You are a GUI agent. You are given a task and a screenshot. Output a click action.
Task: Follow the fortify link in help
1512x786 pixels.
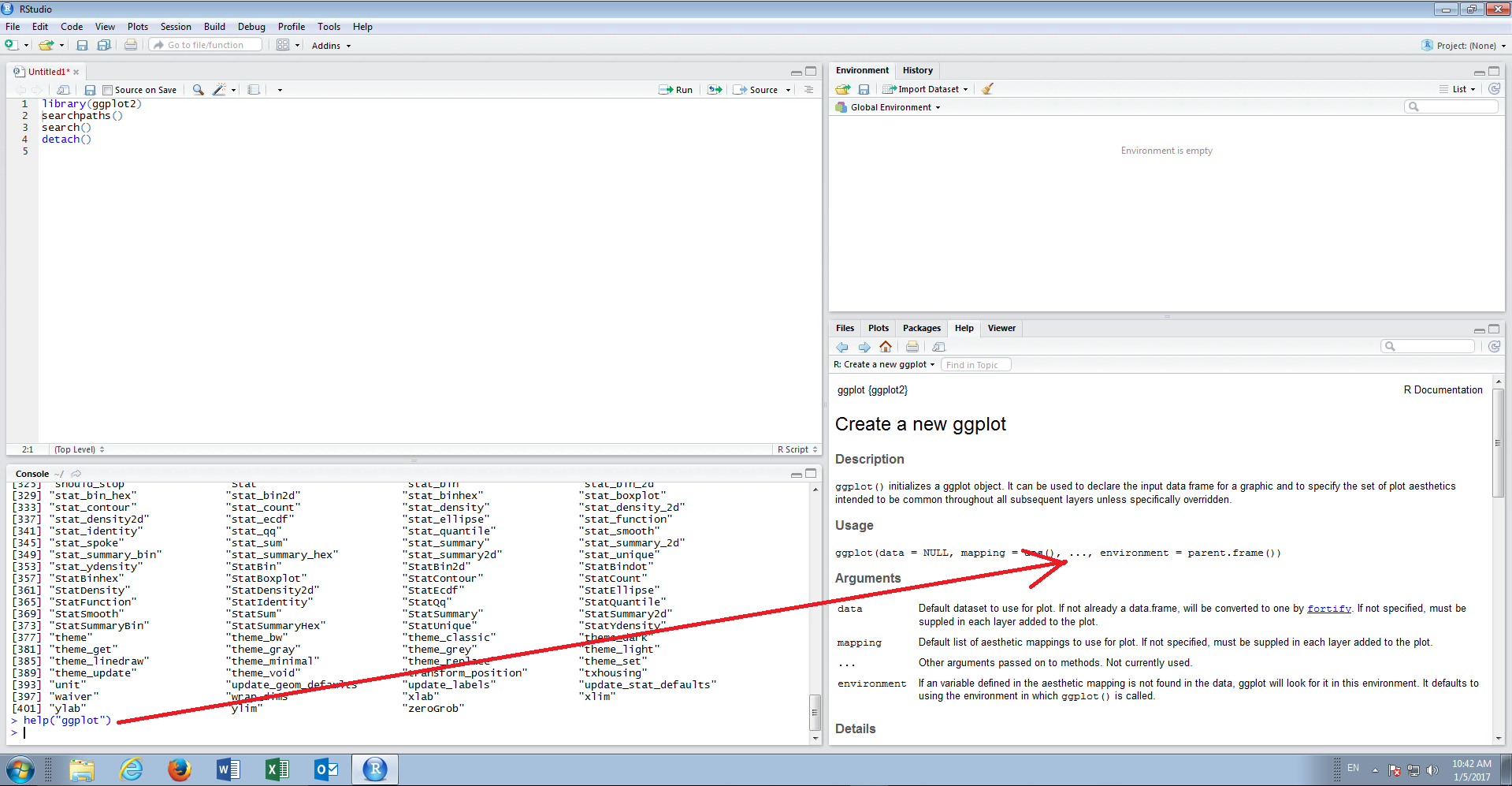1328,609
